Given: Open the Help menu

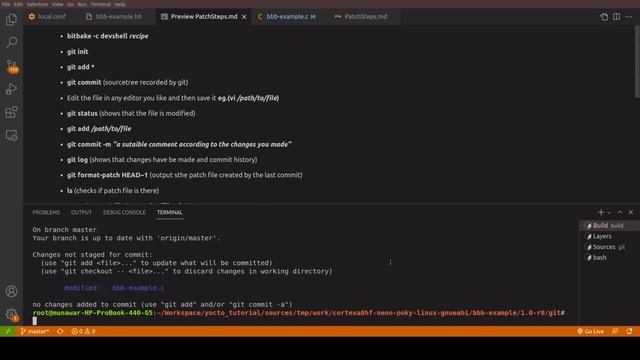Looking at the screenshot, I should coord(120,4).
